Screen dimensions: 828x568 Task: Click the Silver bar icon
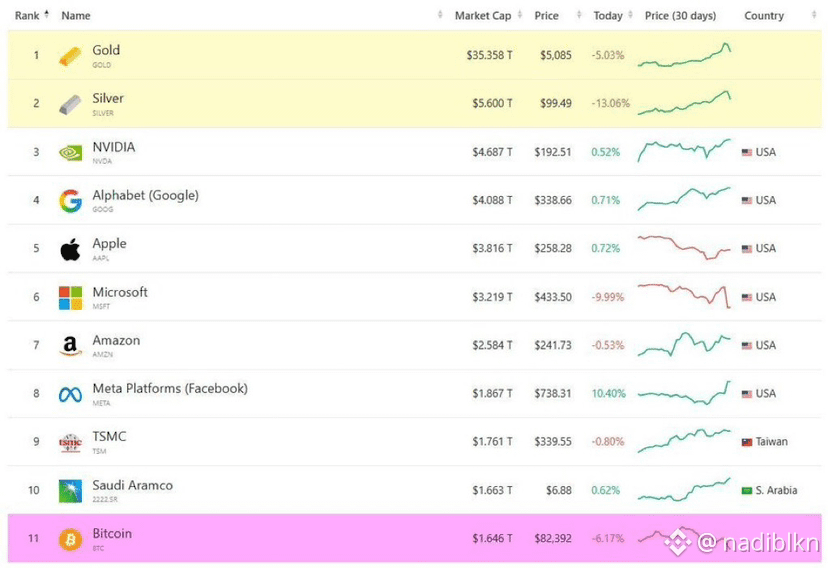70,105
